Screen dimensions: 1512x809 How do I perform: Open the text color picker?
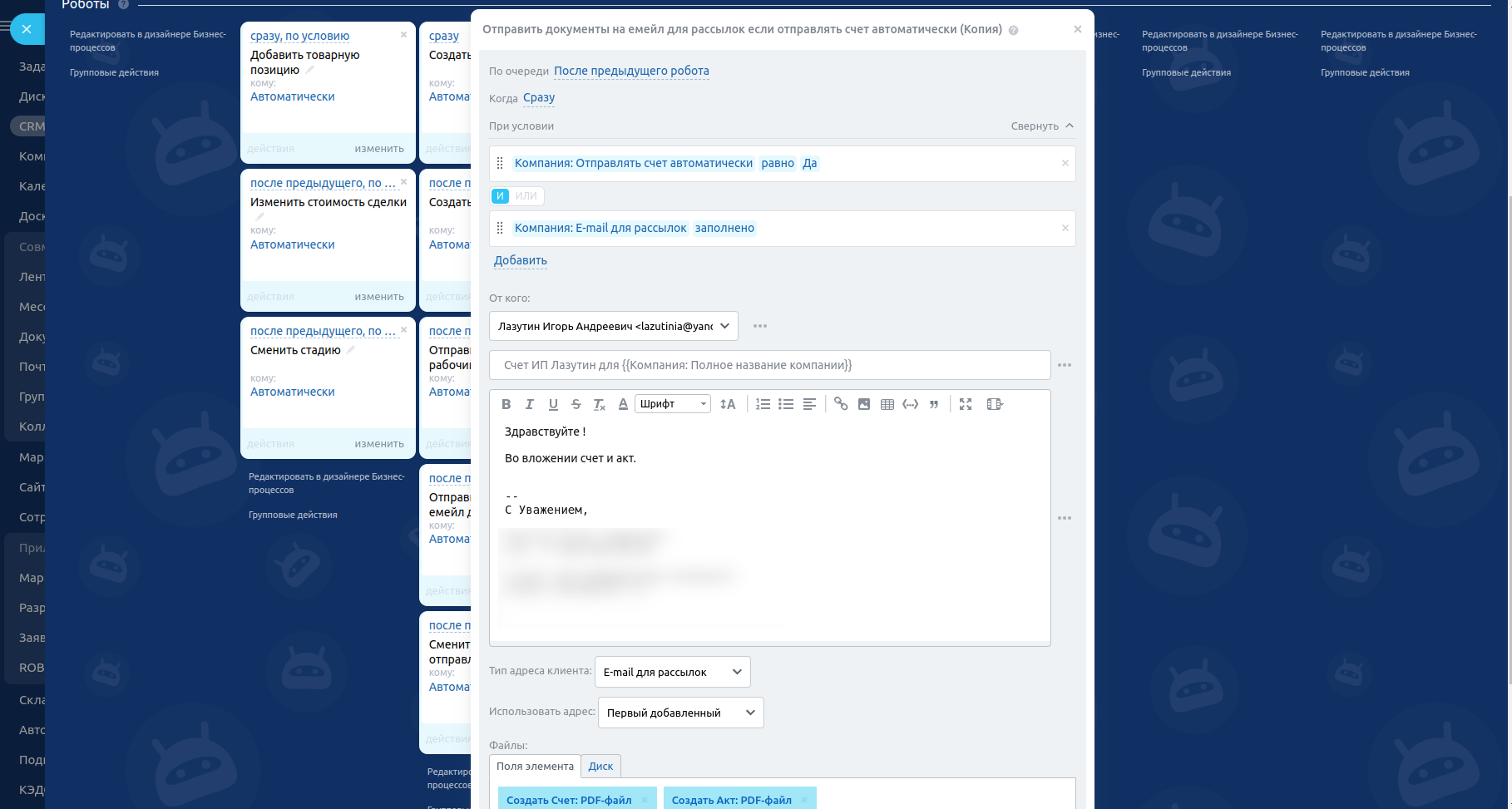[623, 404]
